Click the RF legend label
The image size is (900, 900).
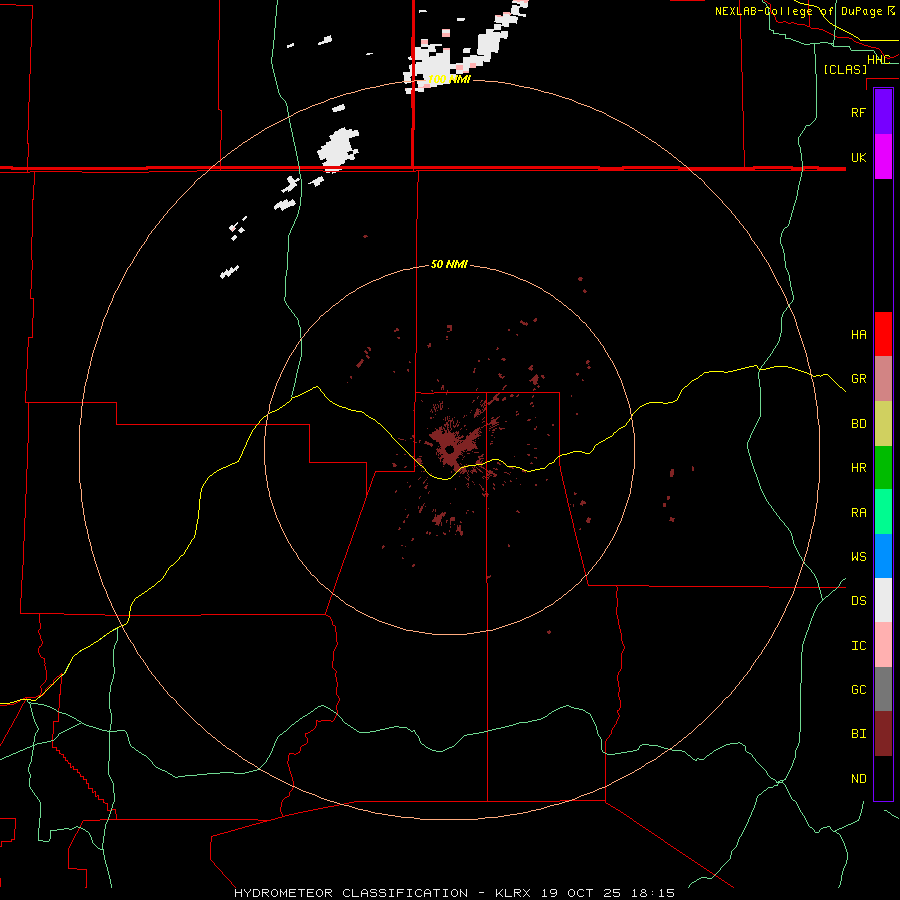pos(858,112)
